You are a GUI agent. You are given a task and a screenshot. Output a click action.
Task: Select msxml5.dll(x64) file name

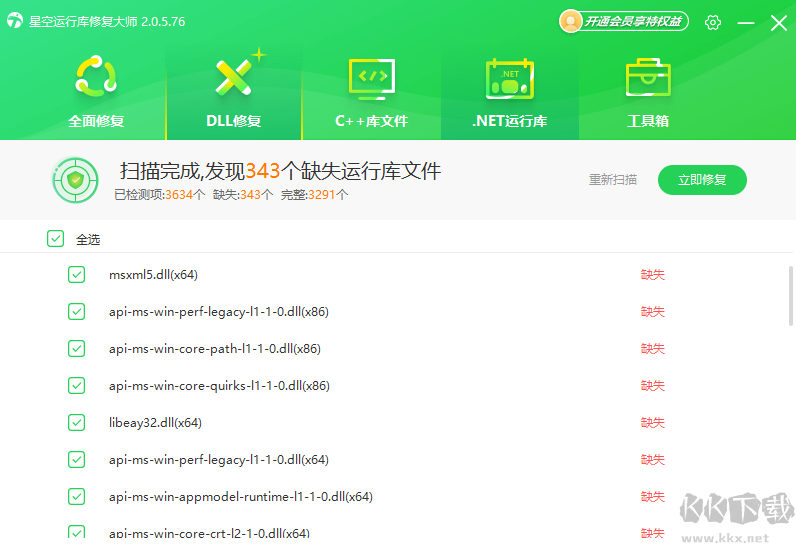point(153,275)
